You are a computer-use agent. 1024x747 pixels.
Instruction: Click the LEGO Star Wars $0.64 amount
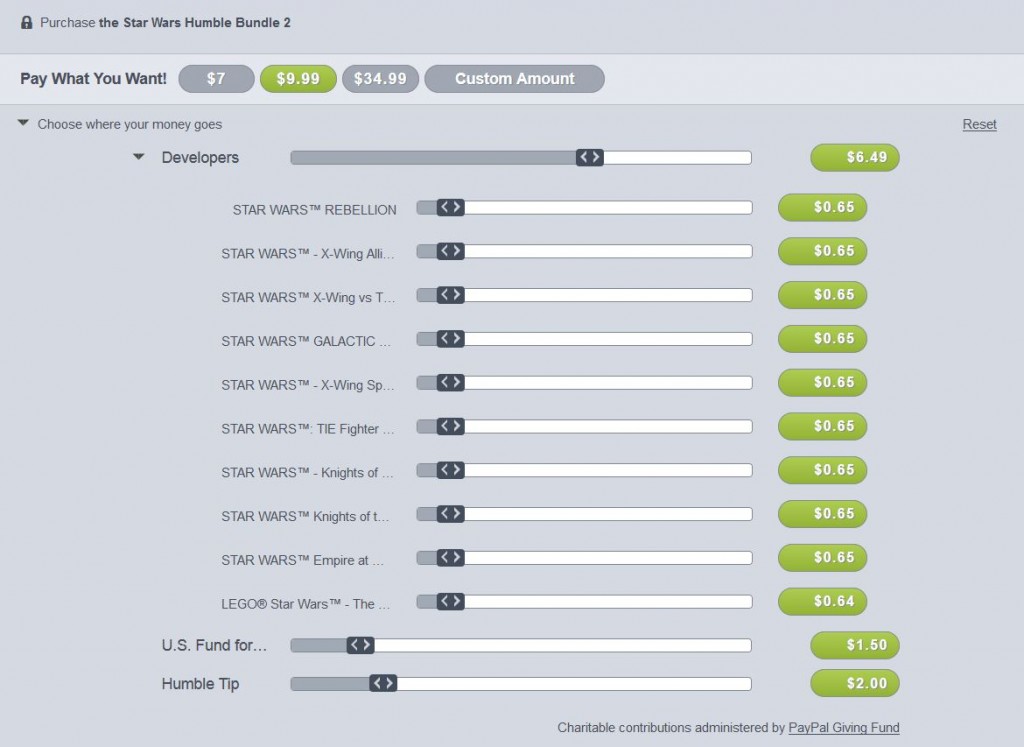(822, 601)
